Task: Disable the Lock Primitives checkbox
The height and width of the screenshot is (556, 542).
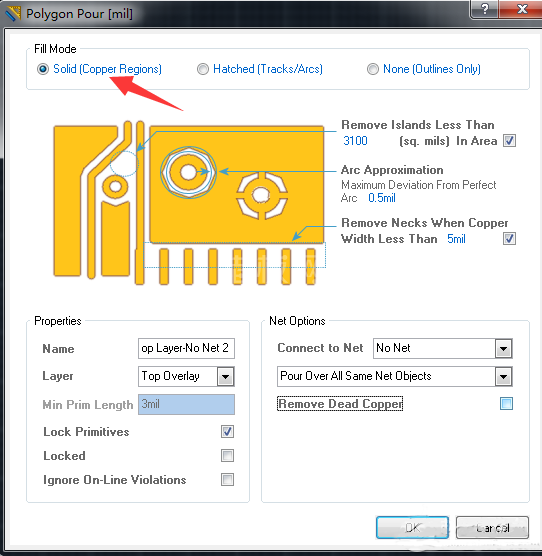Action: [227, 432]
